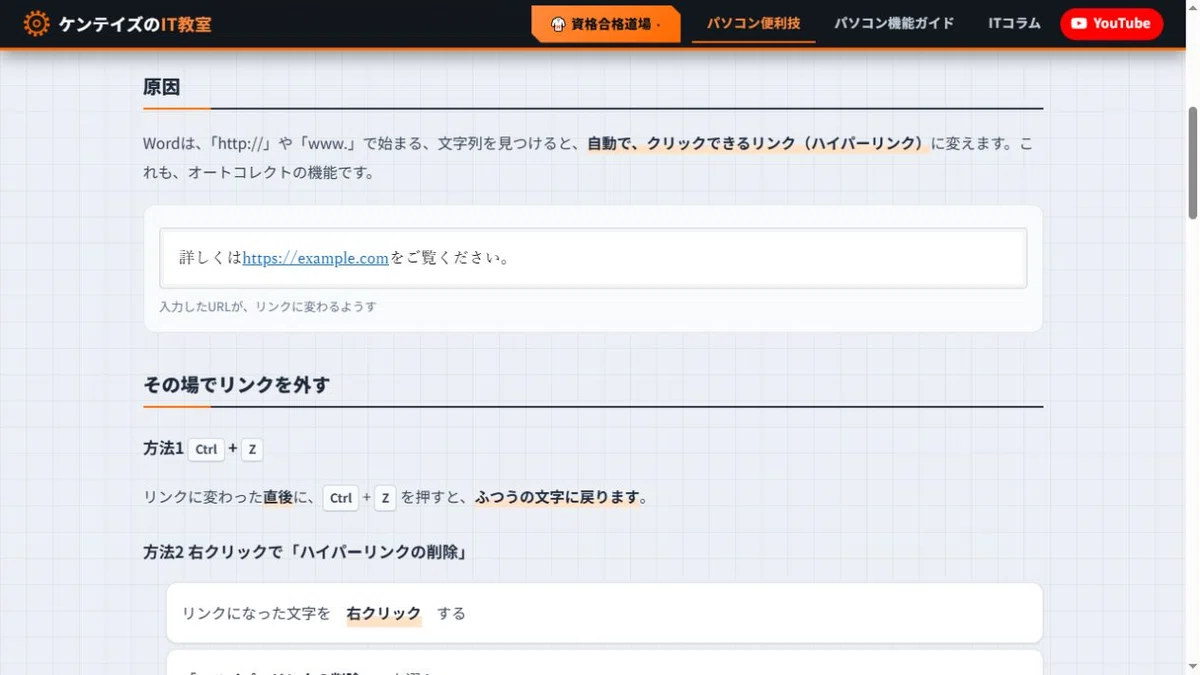Go to the ITコラム section
This screenshot has height=675, width=1200.
pos(1014,23)
